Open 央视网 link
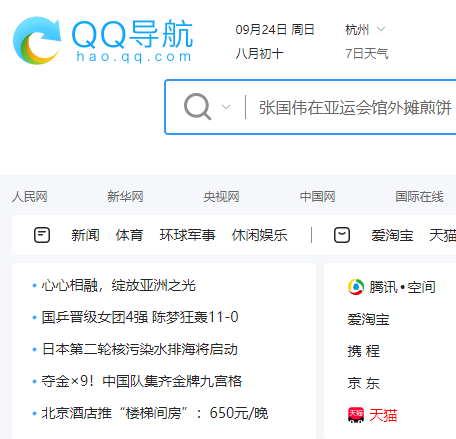Image resolution: width=456 pixels, height=439 pixels. pos(221,197)
